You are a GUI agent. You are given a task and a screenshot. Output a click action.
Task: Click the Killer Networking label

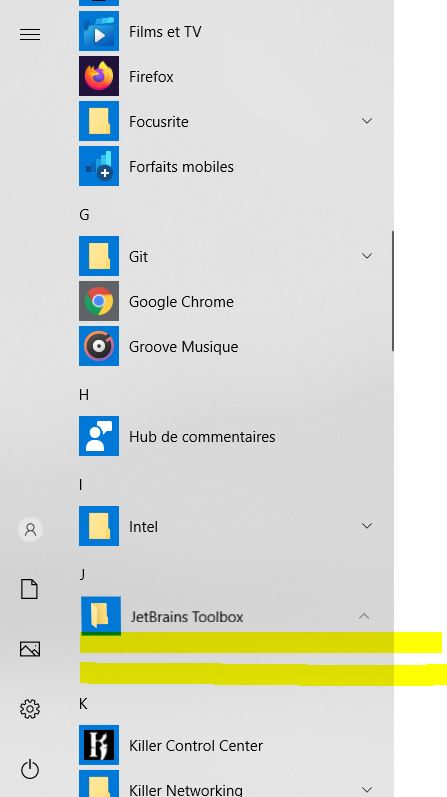click(x=186, y=789)
